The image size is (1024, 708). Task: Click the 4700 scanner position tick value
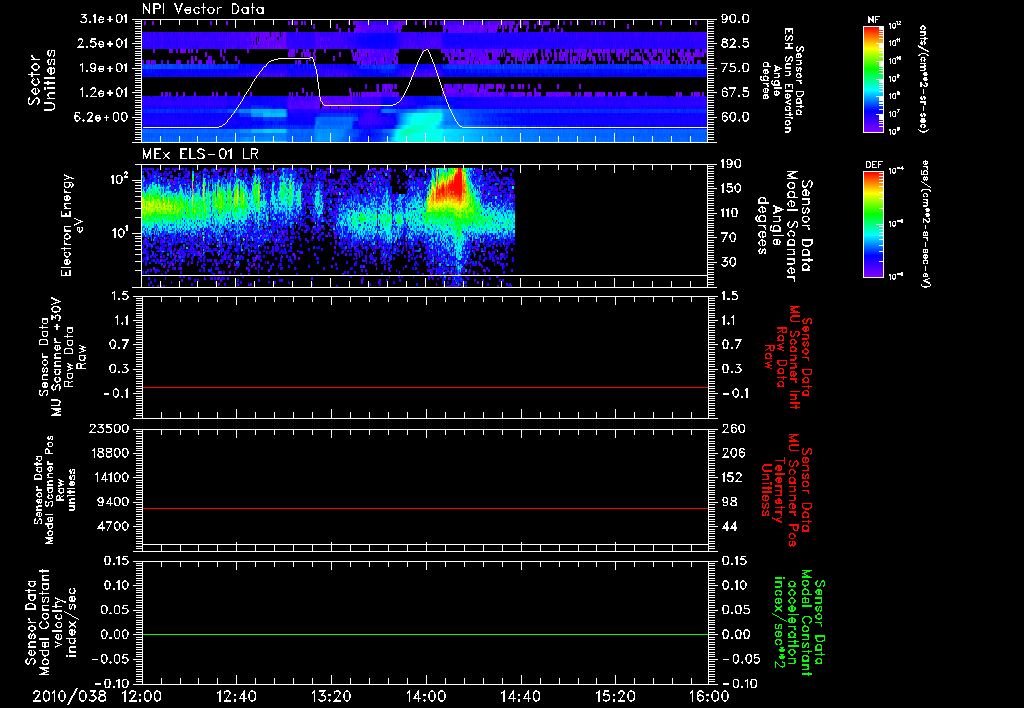point(113,526)
